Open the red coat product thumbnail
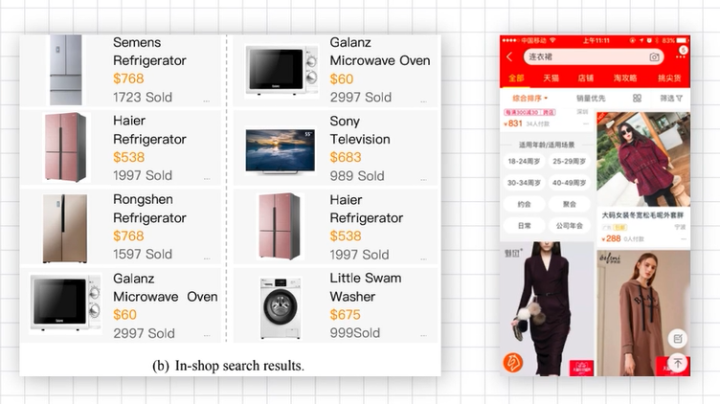This screenshot has width=720, height=404. coord(643,159)
